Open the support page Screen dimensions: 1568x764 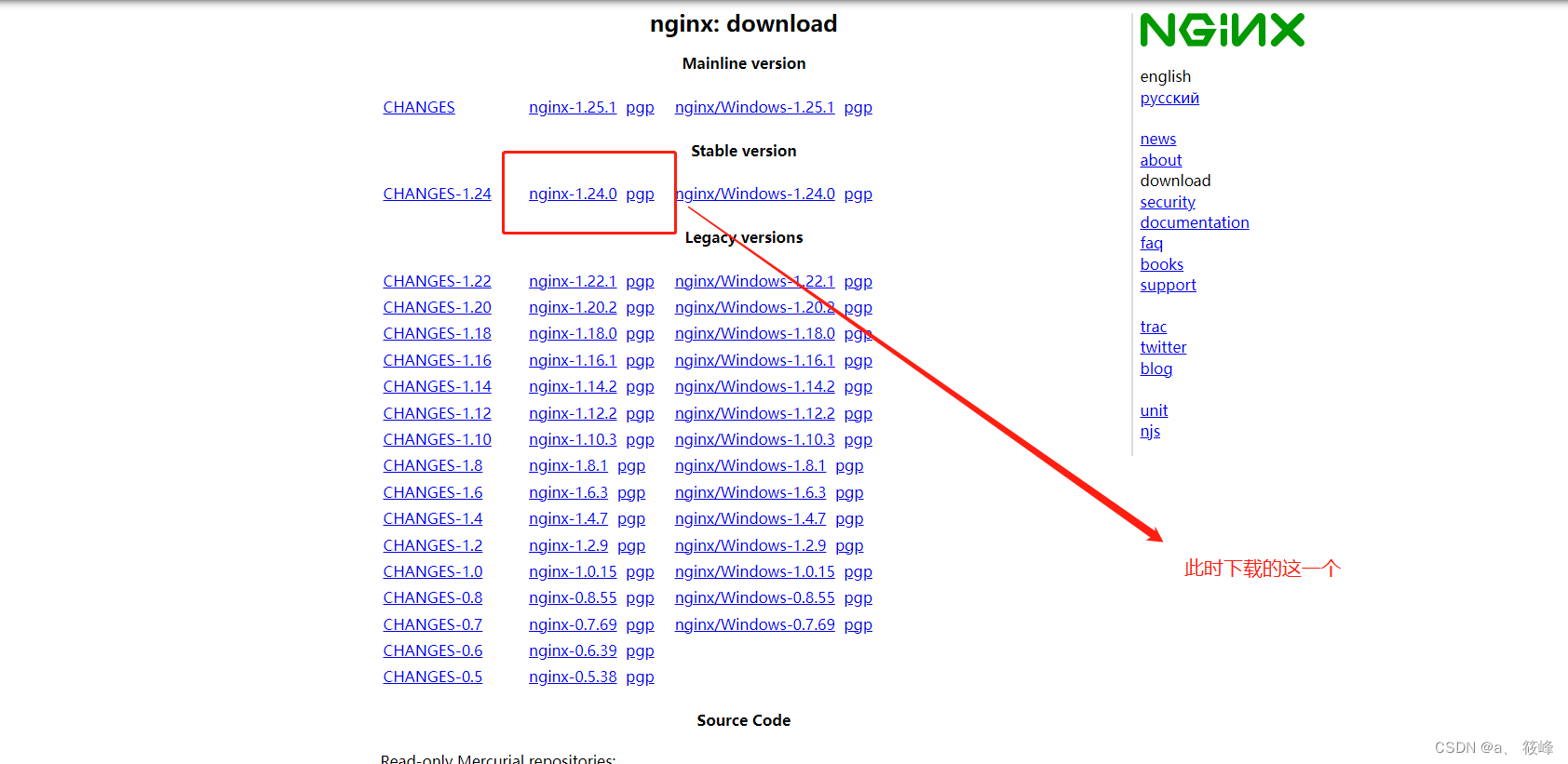1169,285
